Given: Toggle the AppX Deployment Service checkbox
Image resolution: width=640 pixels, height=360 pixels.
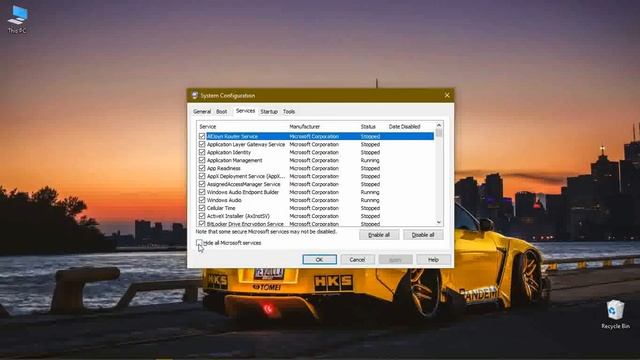Looking at the screenshot, I should click(202, 176).
